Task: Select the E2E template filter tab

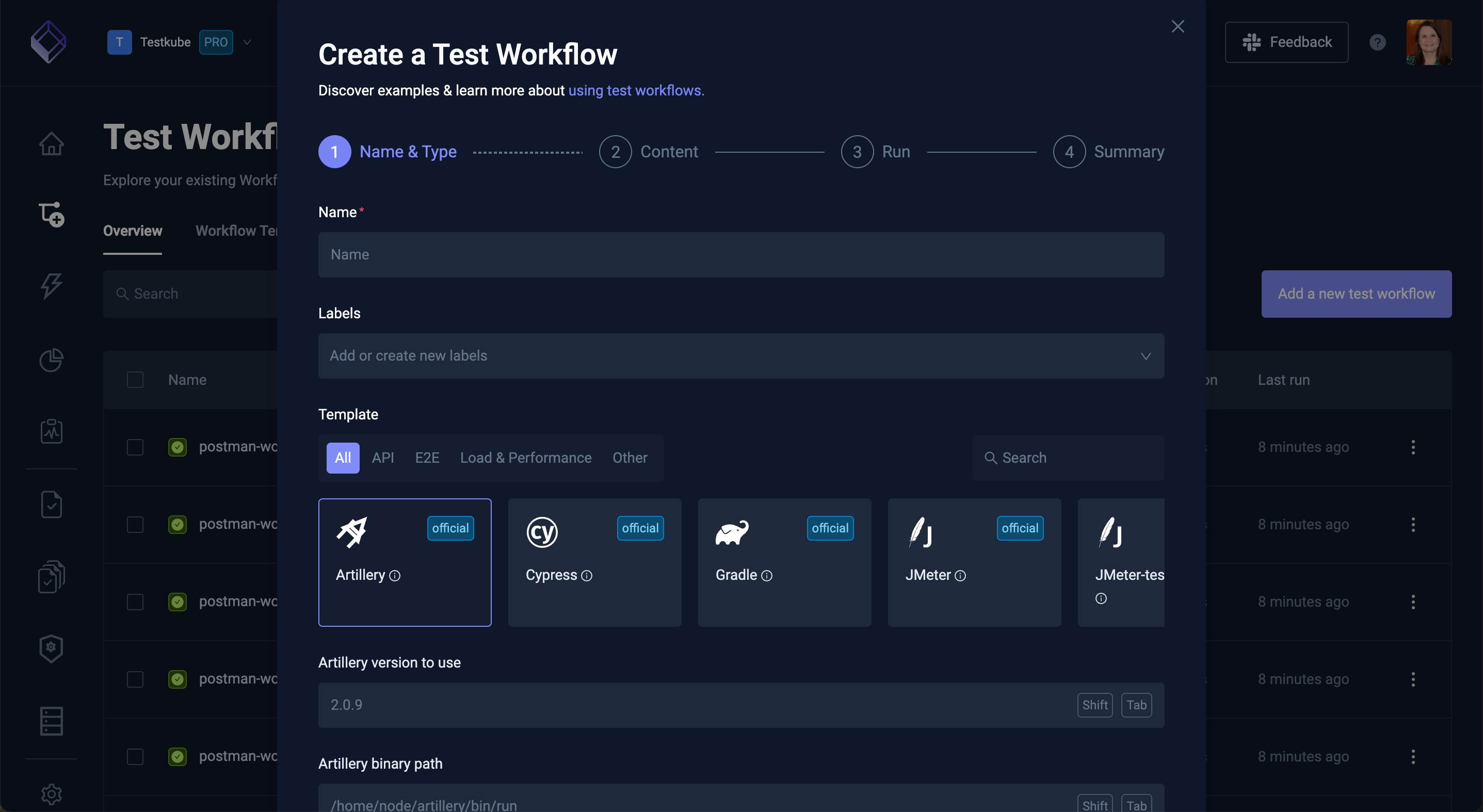Action: (427, 458)
